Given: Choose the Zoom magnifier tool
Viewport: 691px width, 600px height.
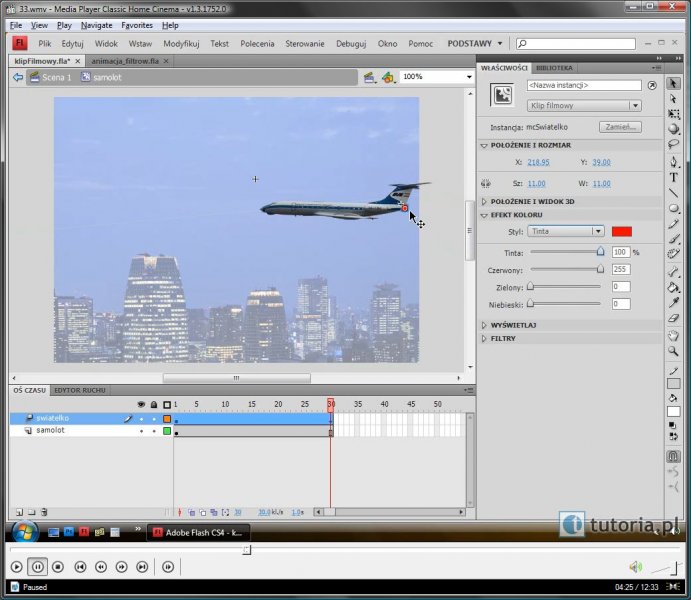Looking at the screenshot, I should 674,351.
